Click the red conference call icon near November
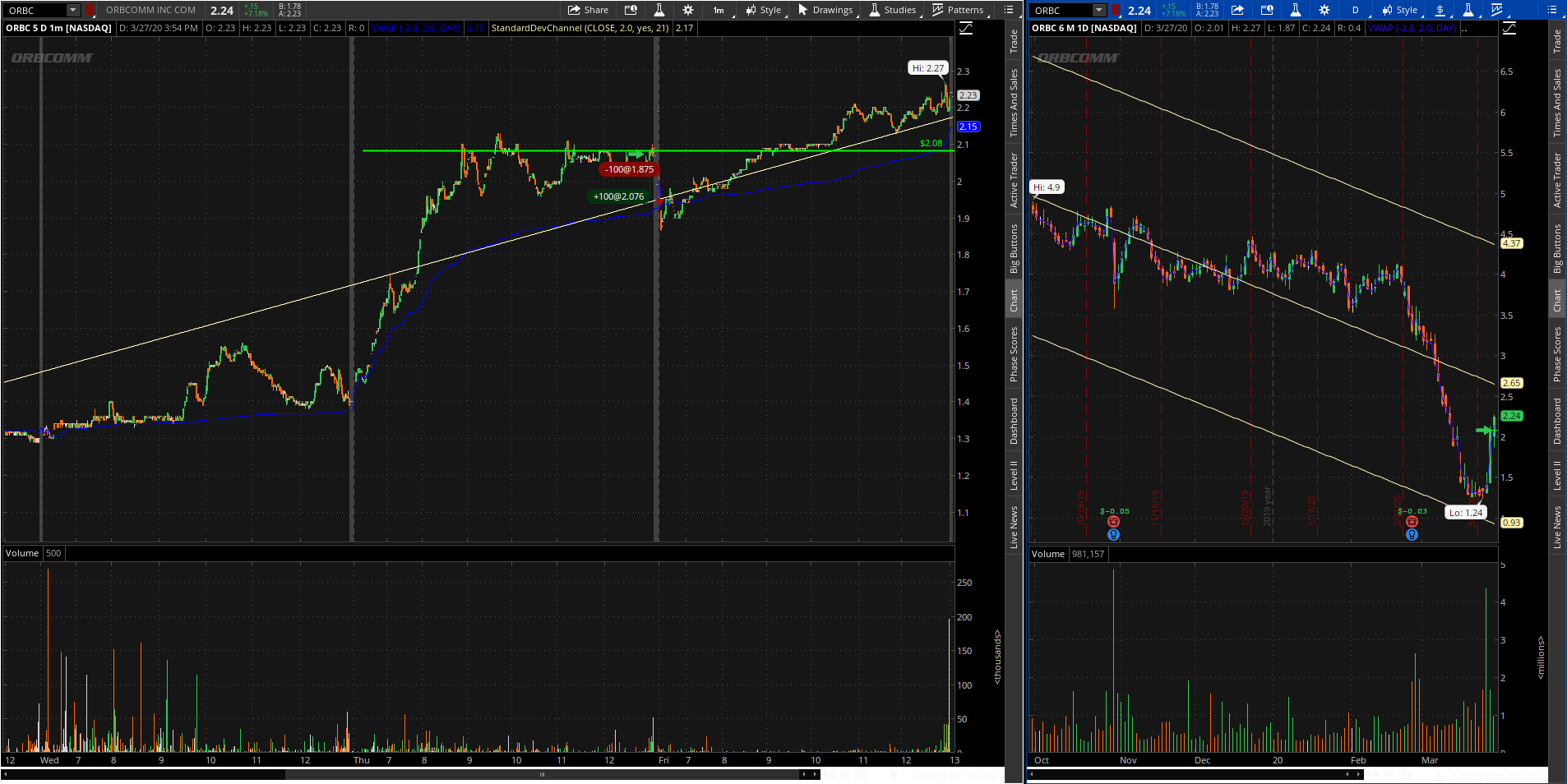The image size is (1567, 784). coord(1114,522)
